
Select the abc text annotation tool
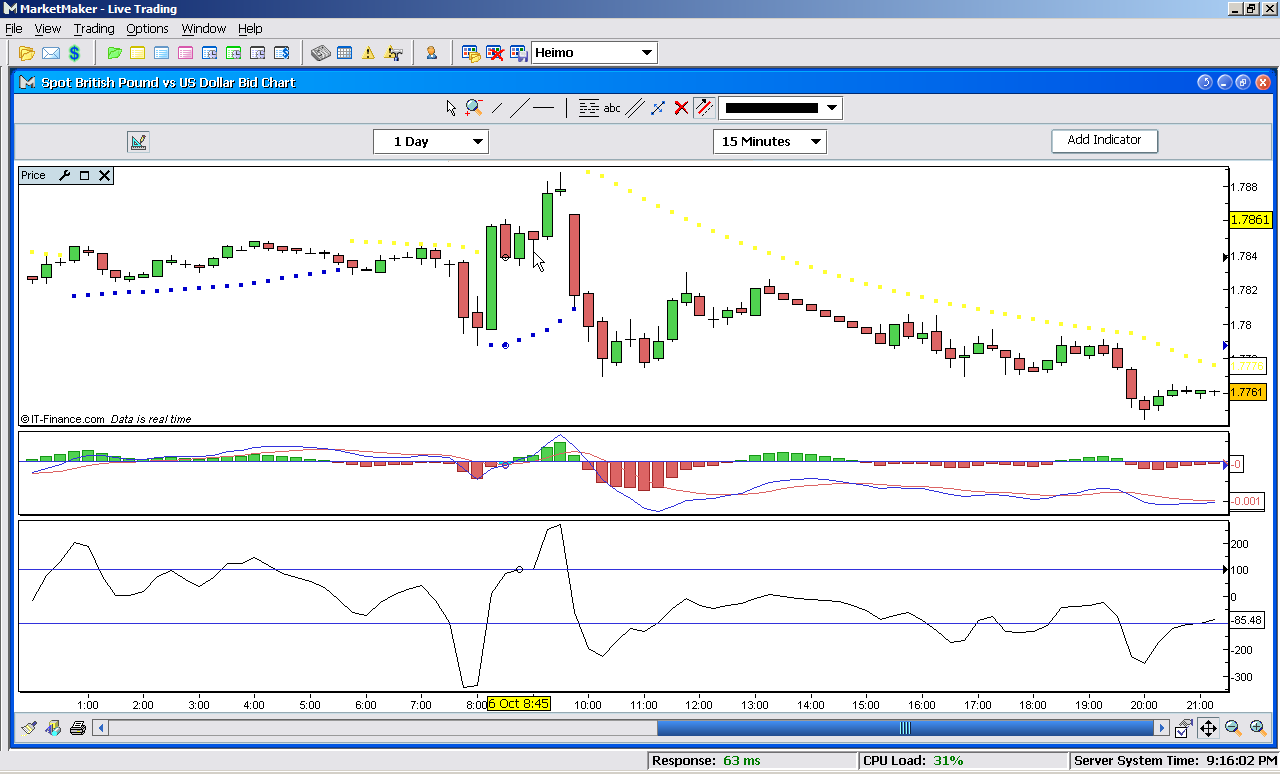coord(612,108)
